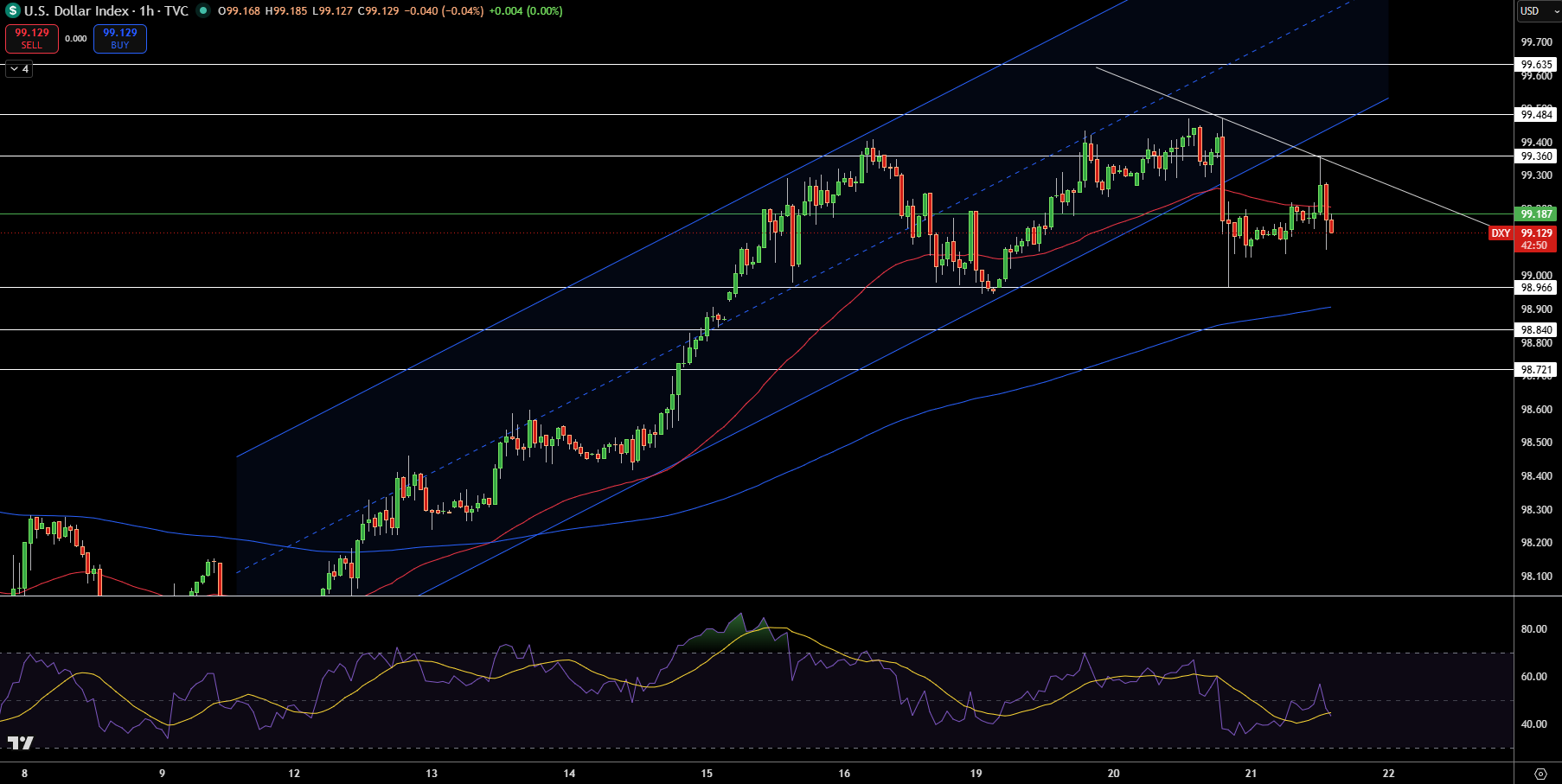Select the 99.484 horizontal line price label
The image size is (1562, 784).
pos(1536,115)
